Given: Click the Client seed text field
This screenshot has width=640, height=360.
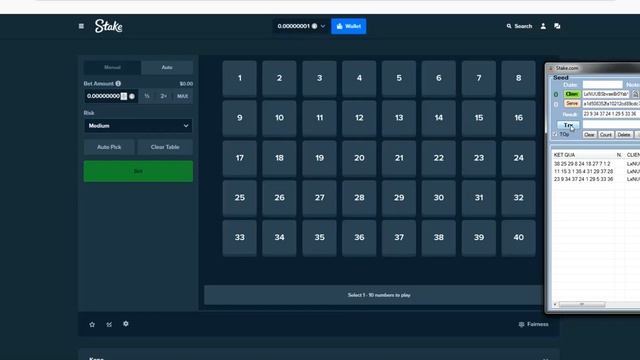Looking at the screenshot, I should tap(606, 94).
